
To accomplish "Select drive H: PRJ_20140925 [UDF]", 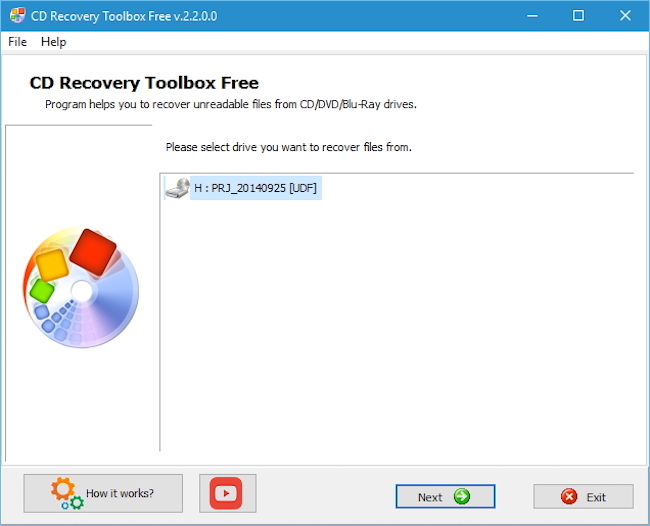I will point(255,188).
